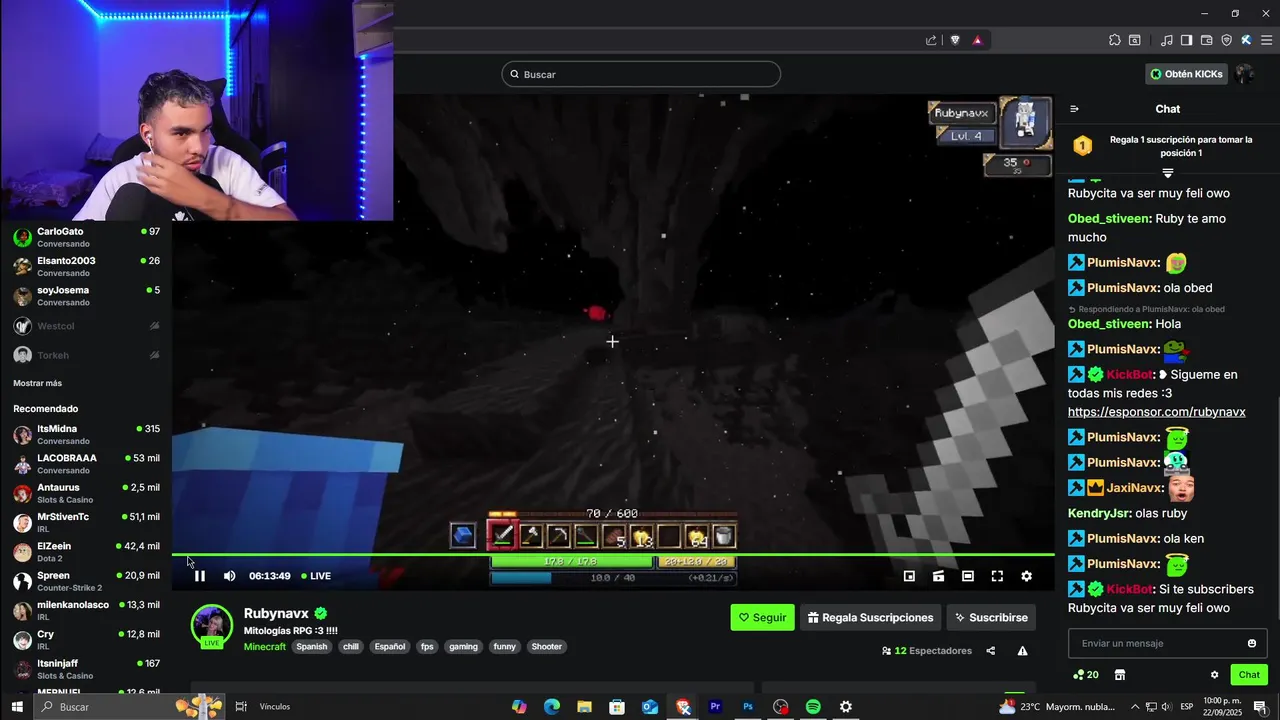The height and width of the screenshot is (720, 1280).
Task: Share this page via address bar icon
Action: [932, 40]
